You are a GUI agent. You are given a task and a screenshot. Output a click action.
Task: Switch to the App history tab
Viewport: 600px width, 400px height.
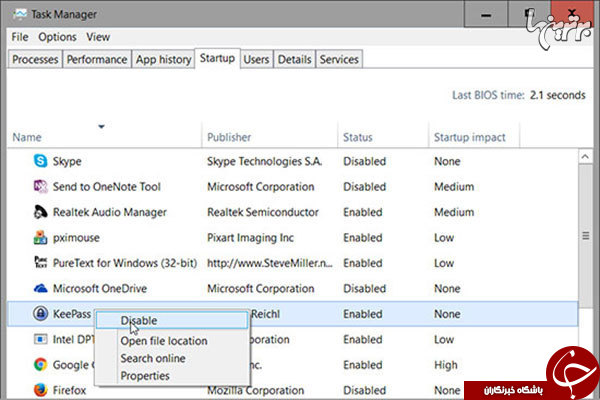click(163, 59)
